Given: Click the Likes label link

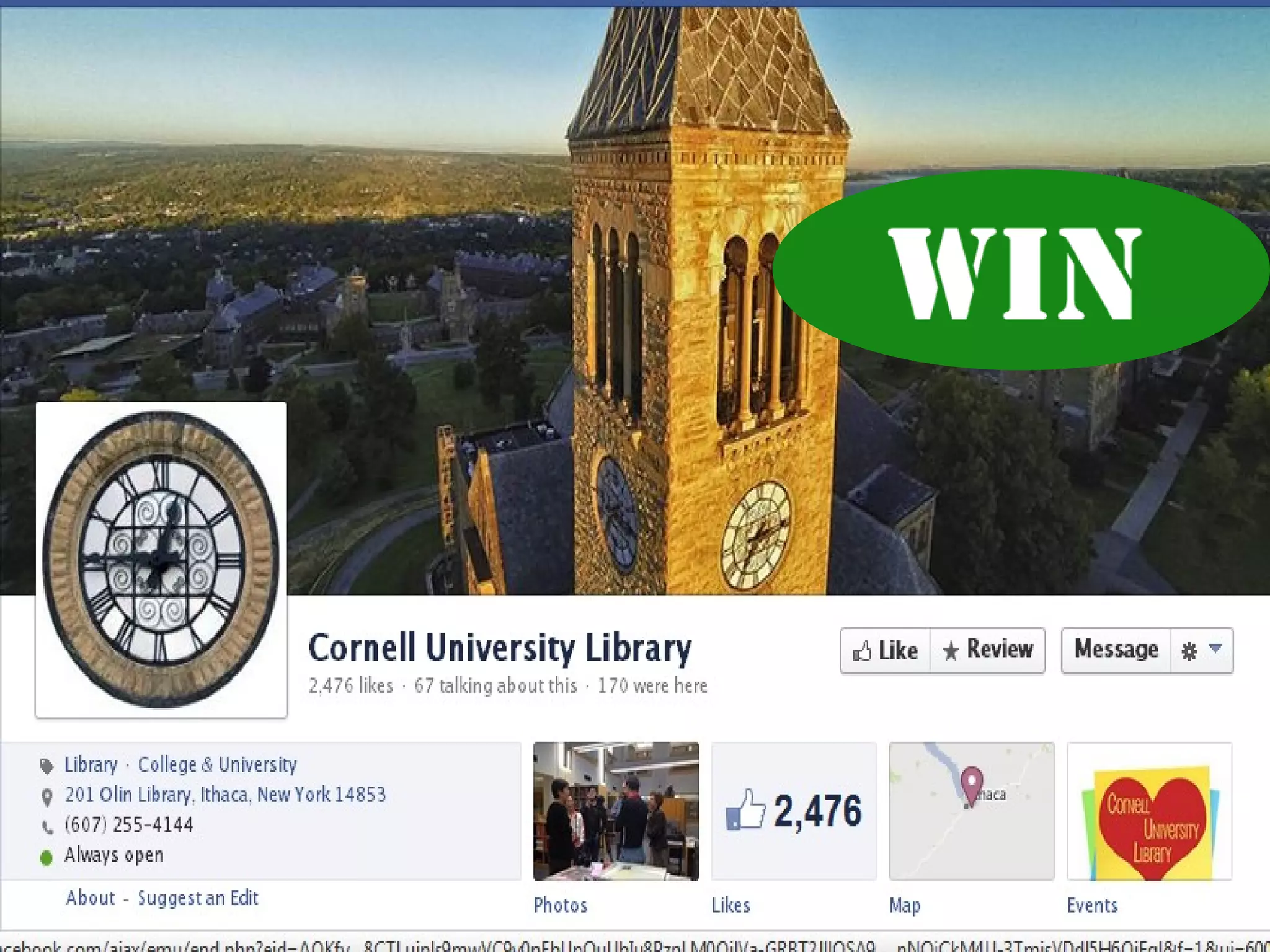Looking at the screenshot, I should point(731,906).
